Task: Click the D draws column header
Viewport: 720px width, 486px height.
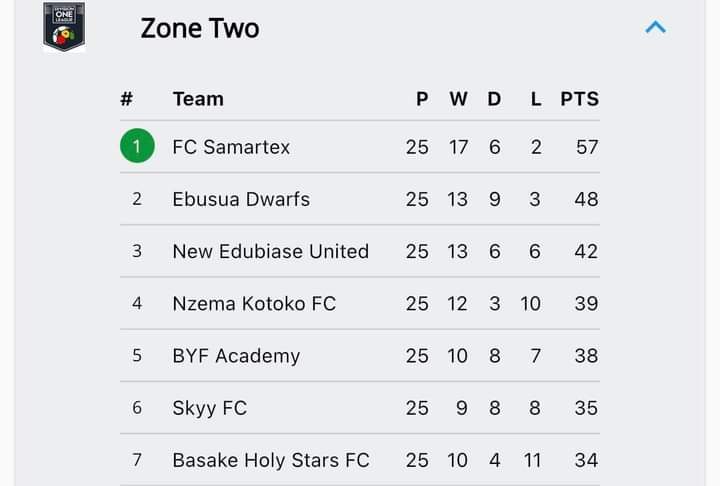Action: pyautogui.click(x=494, y=99)
